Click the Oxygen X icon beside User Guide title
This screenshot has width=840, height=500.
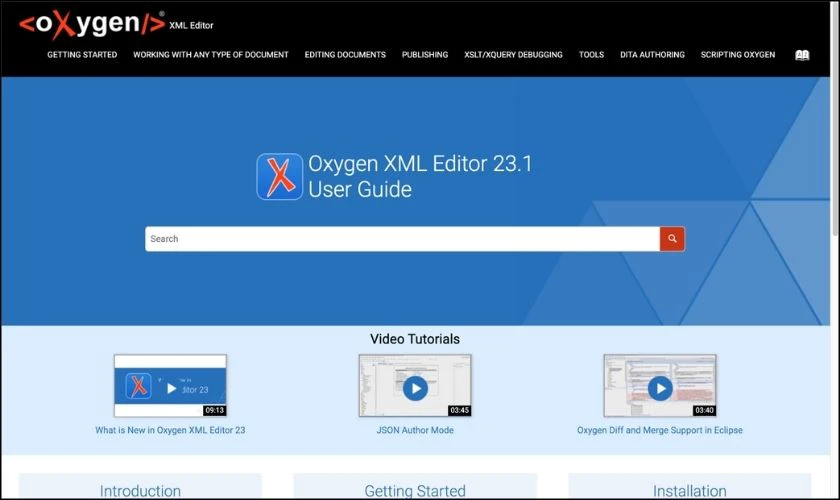[x=280, y=177]
